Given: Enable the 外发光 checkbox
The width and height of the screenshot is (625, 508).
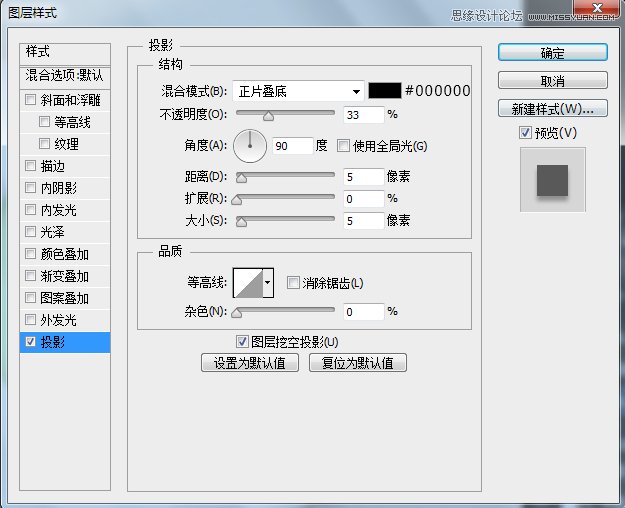Looking at the screenshot, I should click(x=31, y=319).
